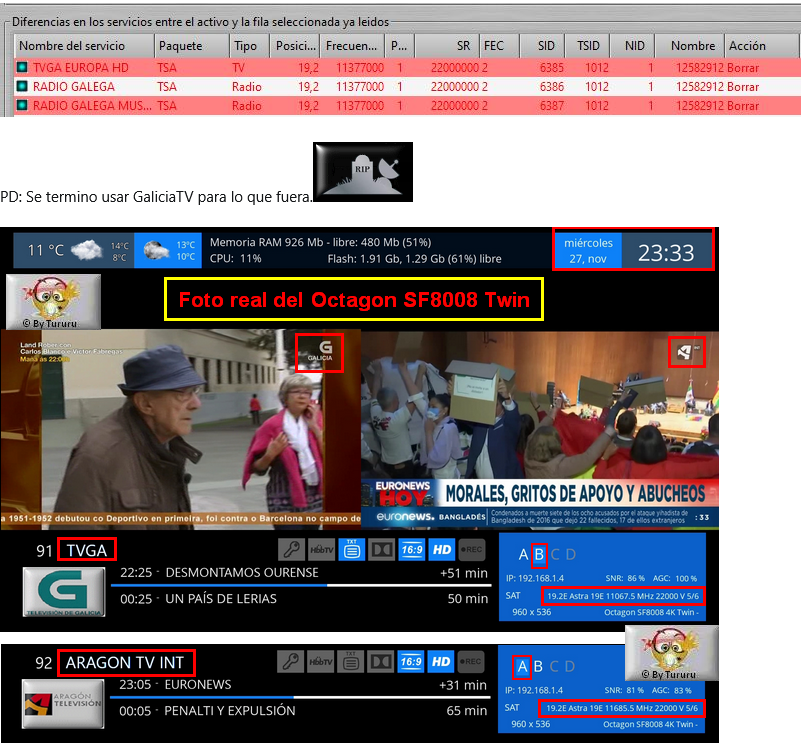This screenshot has width=801, height=743.
Task: Click the TVGA programme progress bar
Action: click(301, 585)
